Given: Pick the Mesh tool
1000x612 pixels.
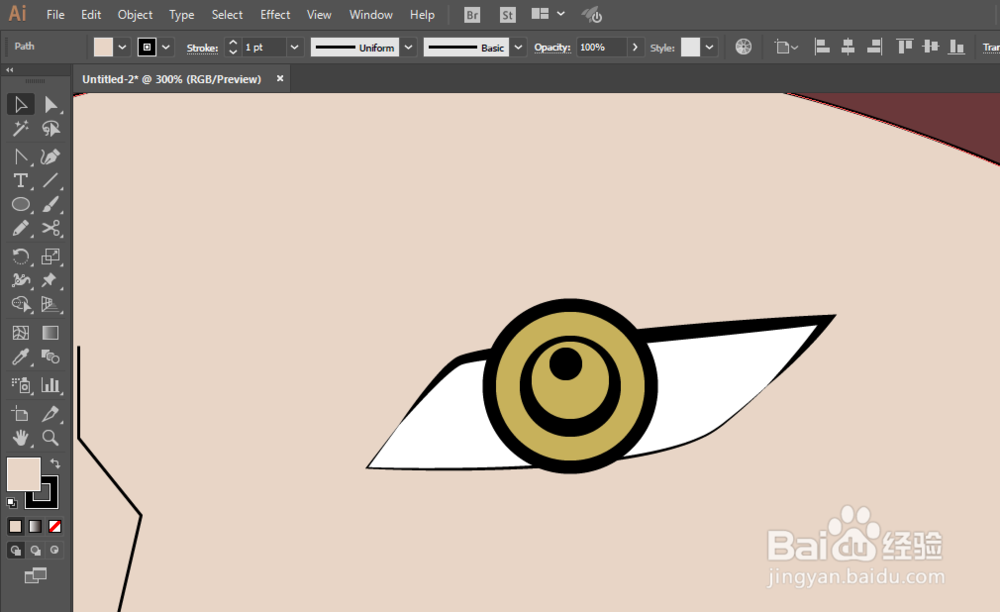Looking at the screenshot, I should coord(20,333).
